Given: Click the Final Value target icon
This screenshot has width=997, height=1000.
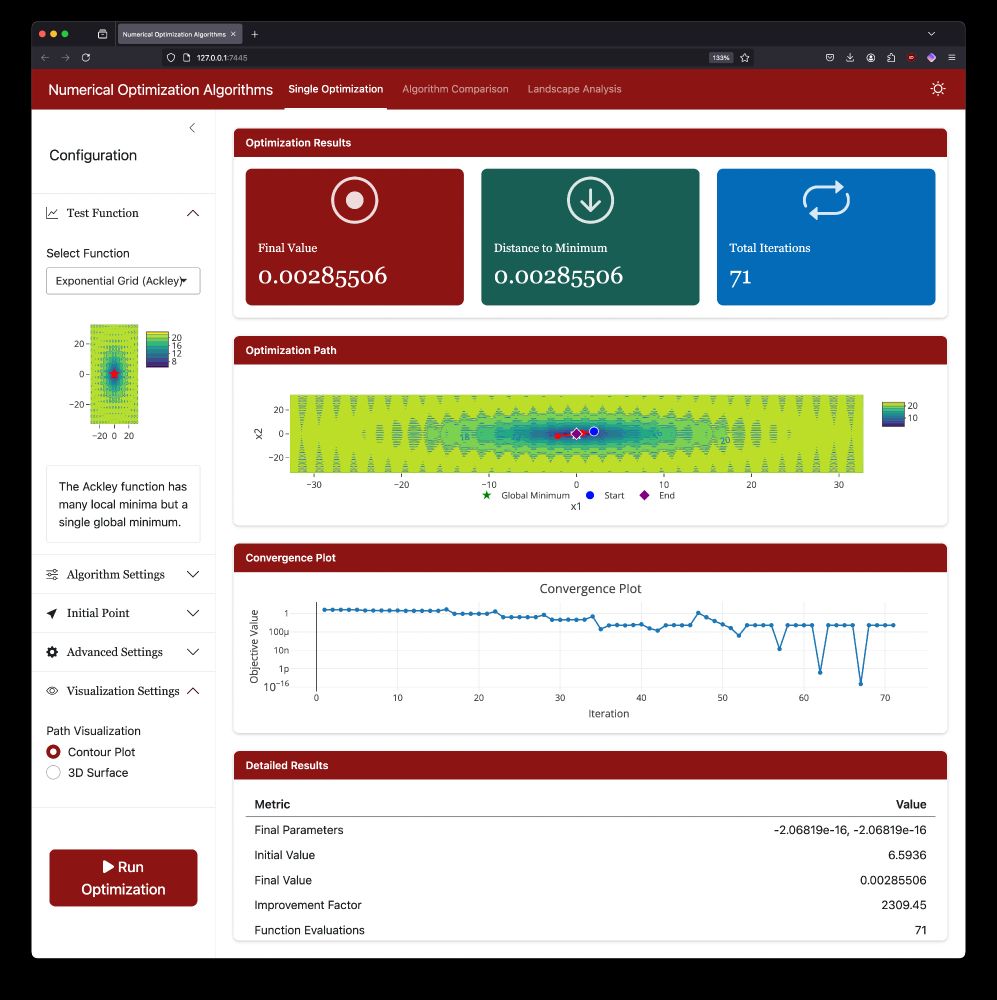Looking at the screenshot, I should coord(355,200).
